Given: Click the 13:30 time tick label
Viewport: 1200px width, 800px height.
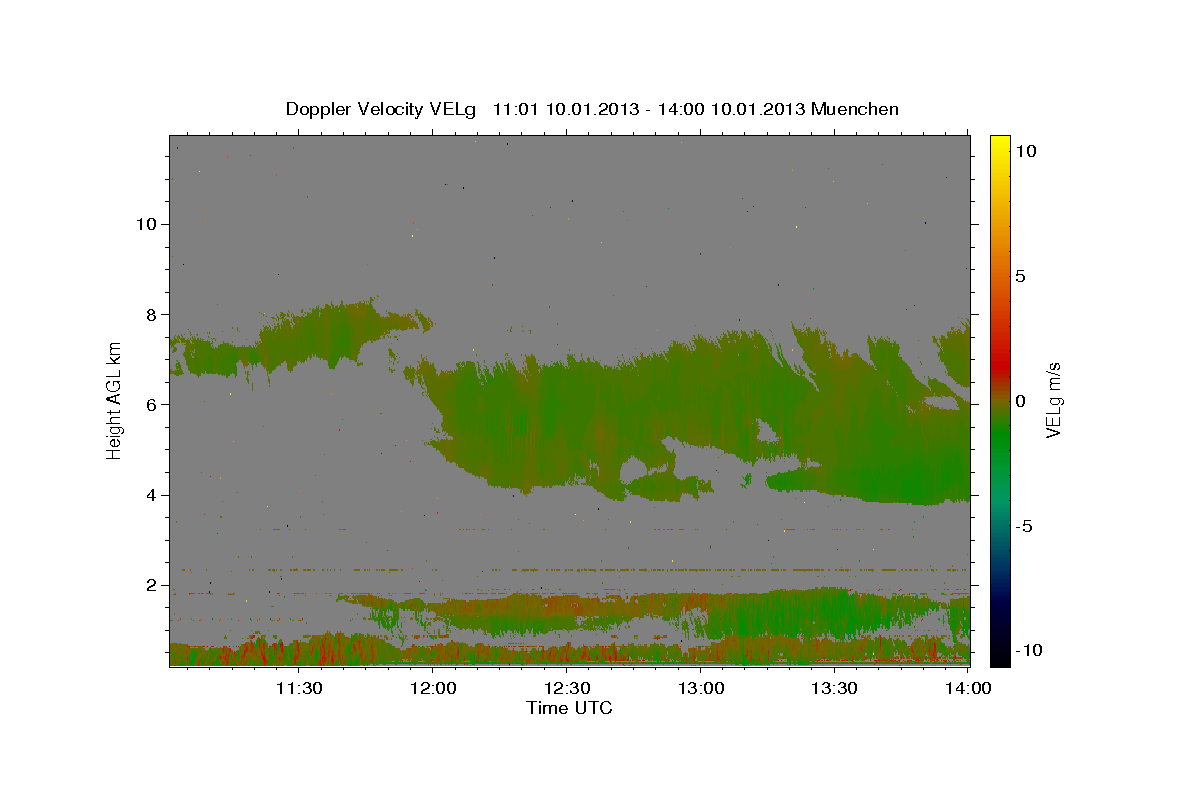Looking at the screenshot, I should tap(834, 688).
